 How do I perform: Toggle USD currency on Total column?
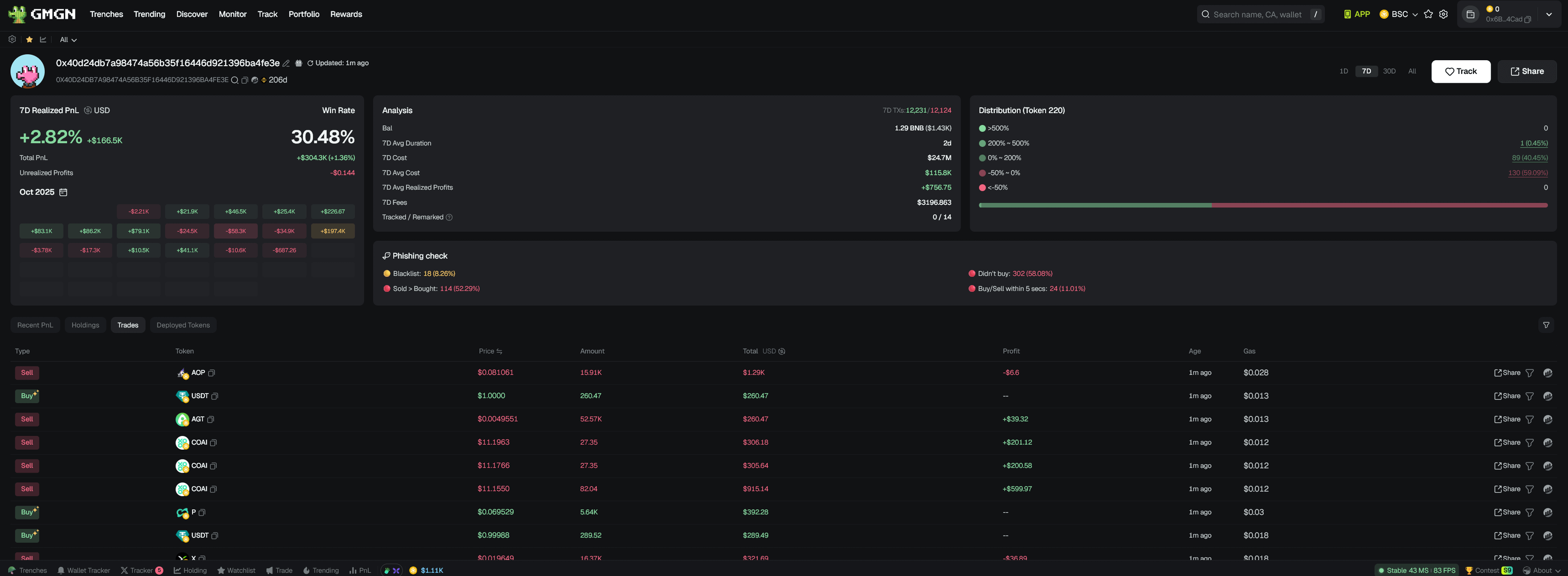(782, 351)
